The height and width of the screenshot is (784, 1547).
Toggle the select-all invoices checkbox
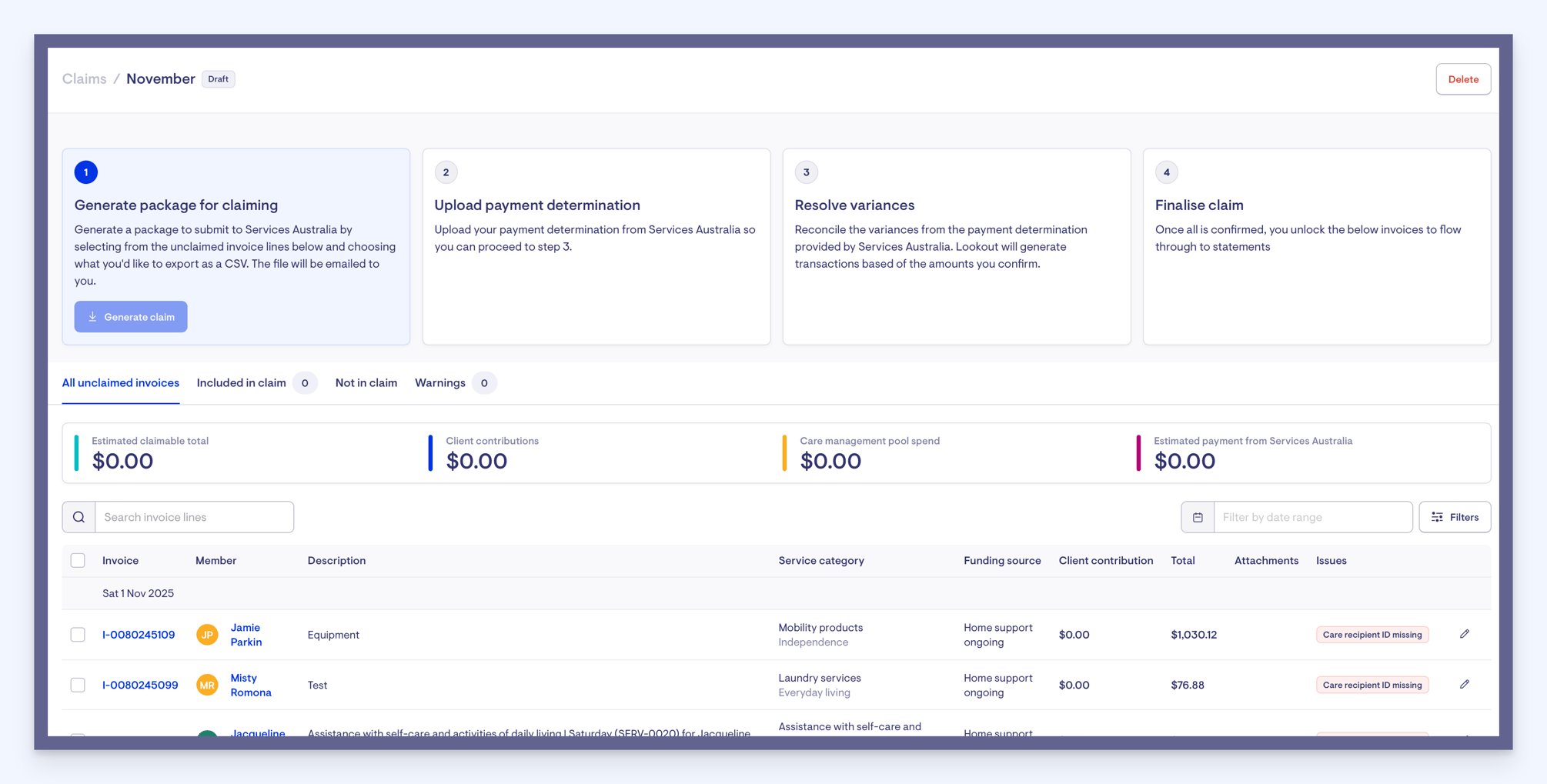(78, 560)
